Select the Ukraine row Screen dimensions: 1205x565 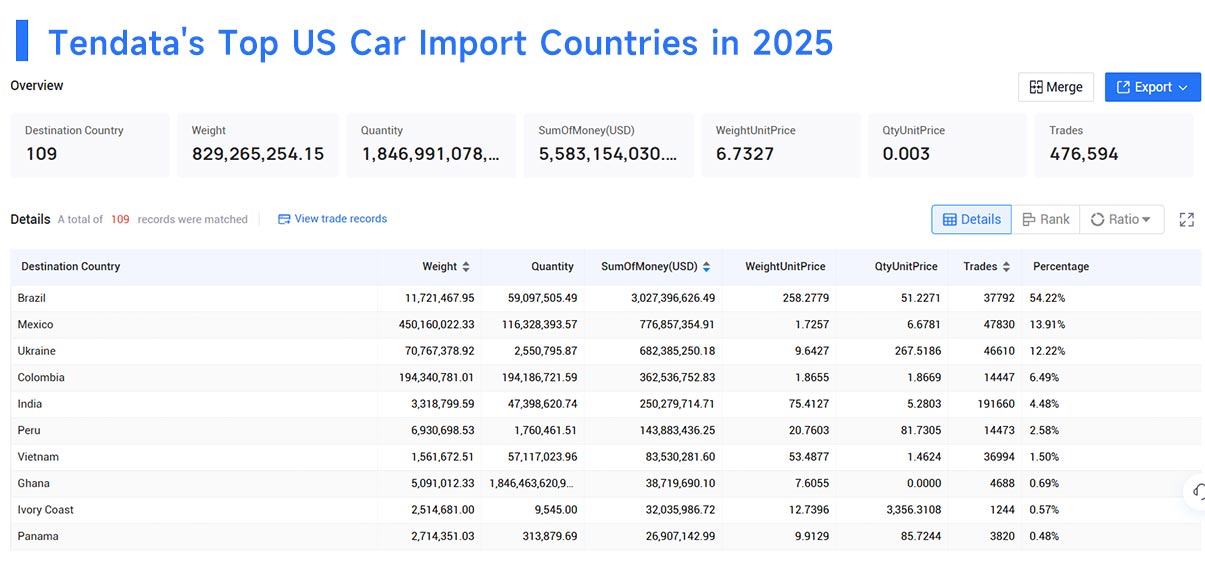point(606,351)
